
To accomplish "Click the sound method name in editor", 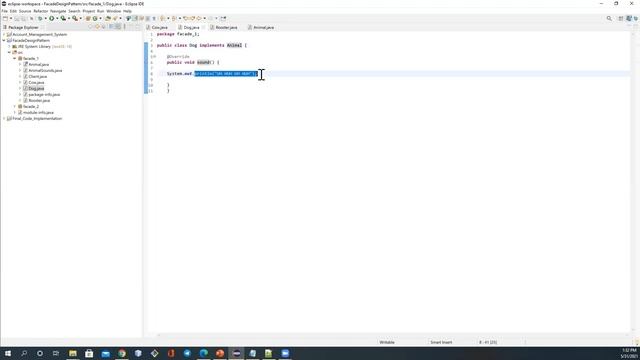I will [203, 62].
